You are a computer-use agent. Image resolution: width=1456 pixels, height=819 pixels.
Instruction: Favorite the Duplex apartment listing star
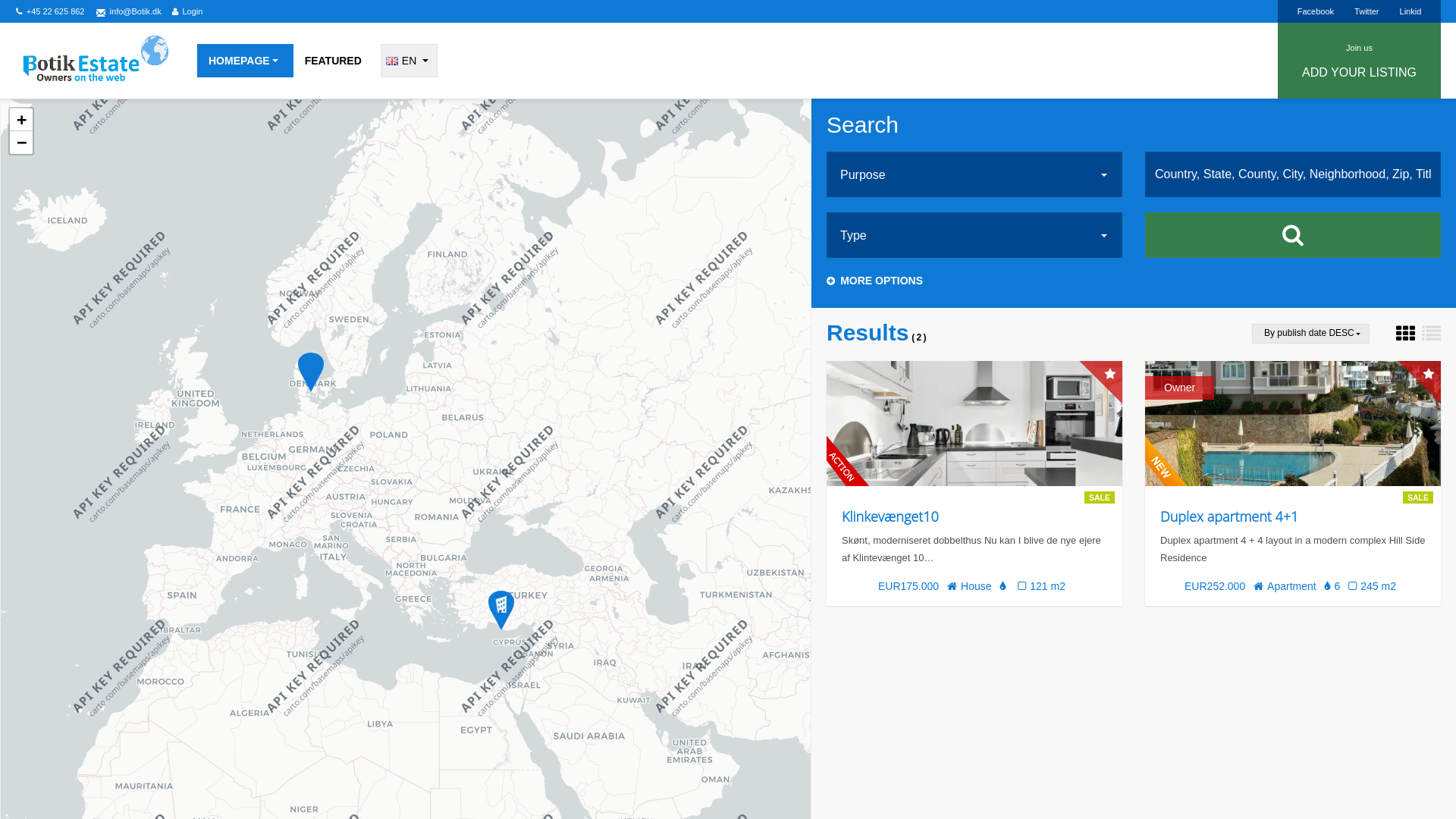(x=1429, y=374)
